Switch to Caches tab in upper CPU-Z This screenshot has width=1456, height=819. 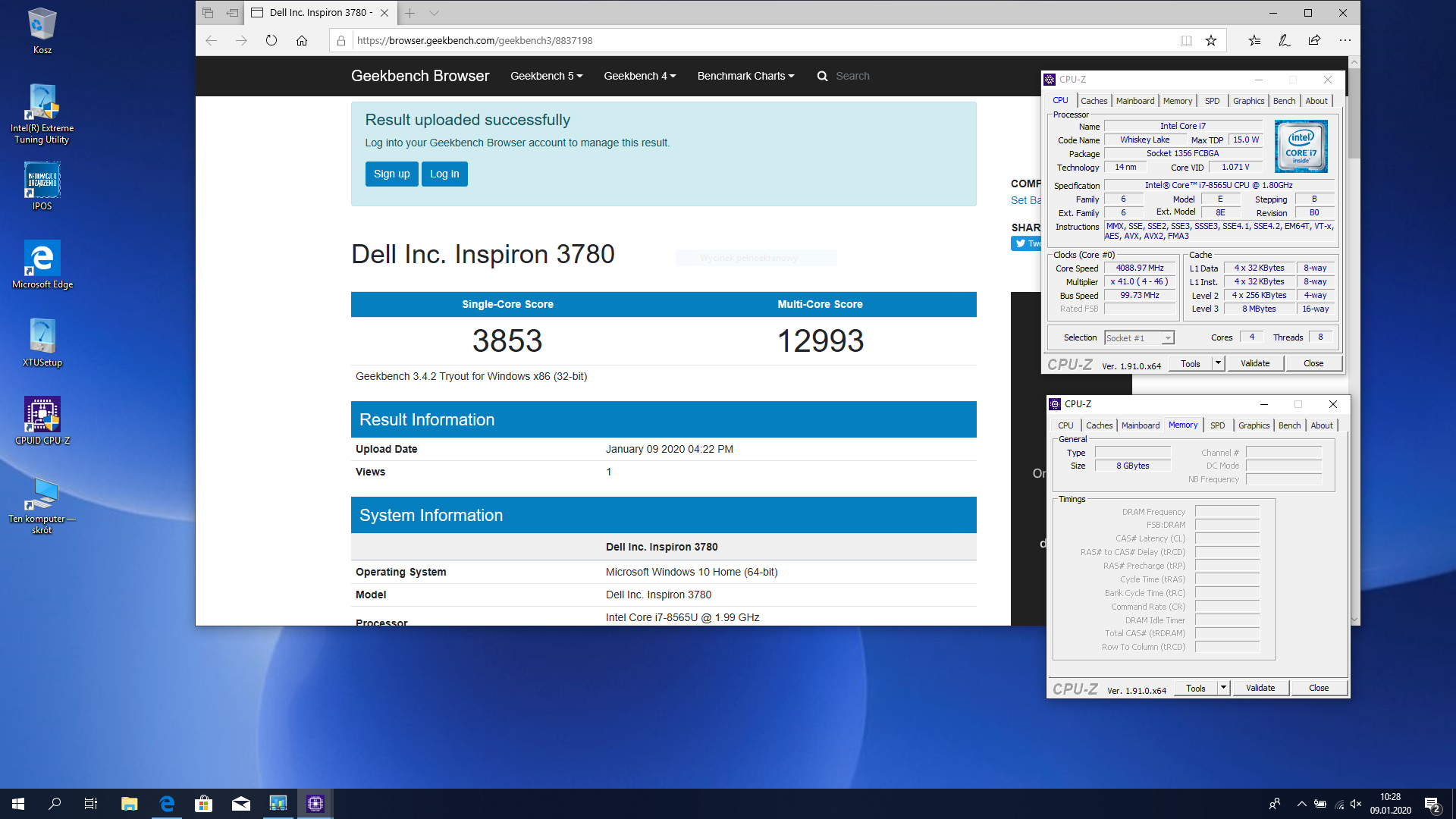click(x=1094, y=101)
